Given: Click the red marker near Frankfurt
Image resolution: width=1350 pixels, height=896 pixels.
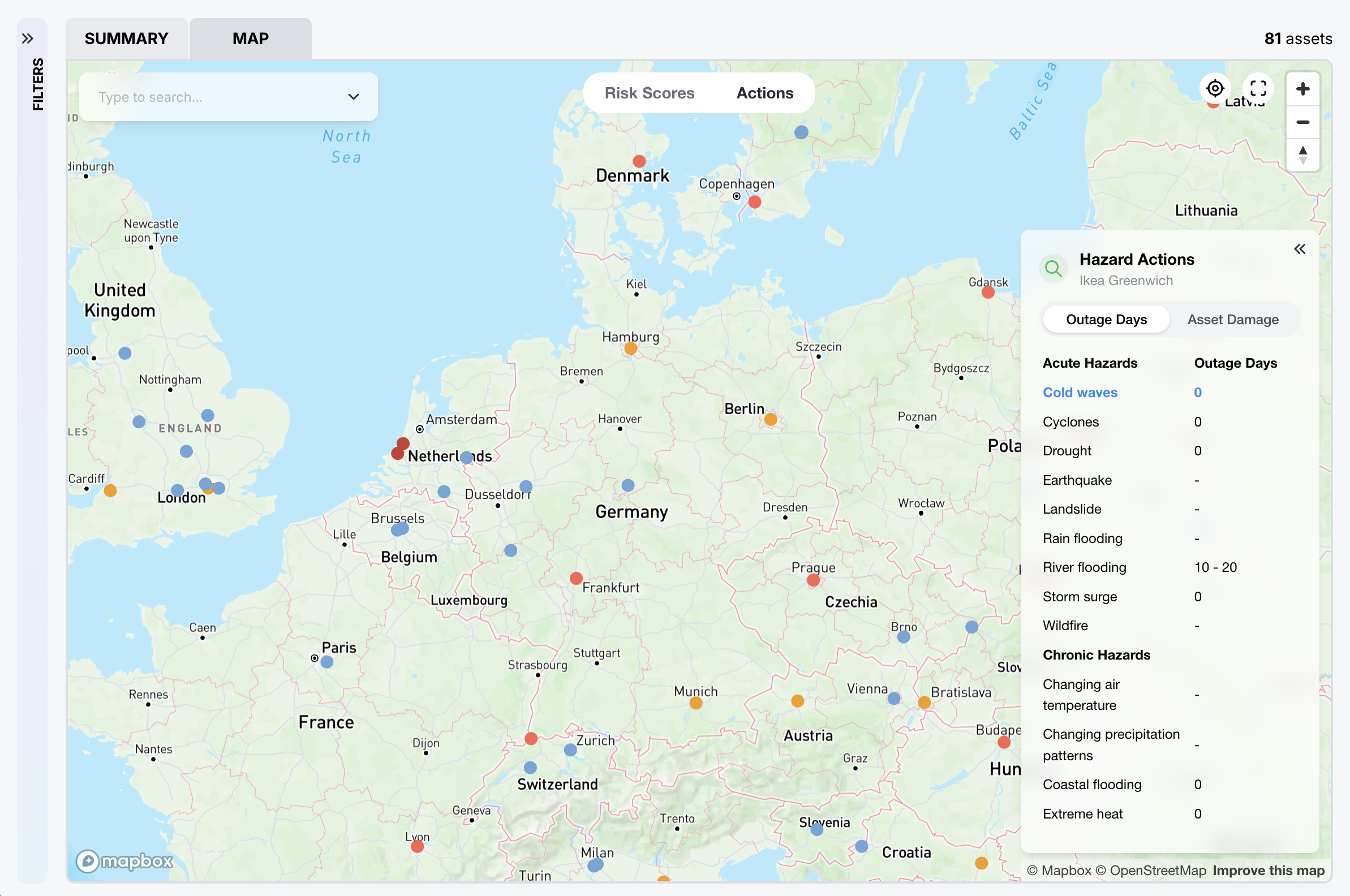Looking at the screenshot, I should click(576, 578).
